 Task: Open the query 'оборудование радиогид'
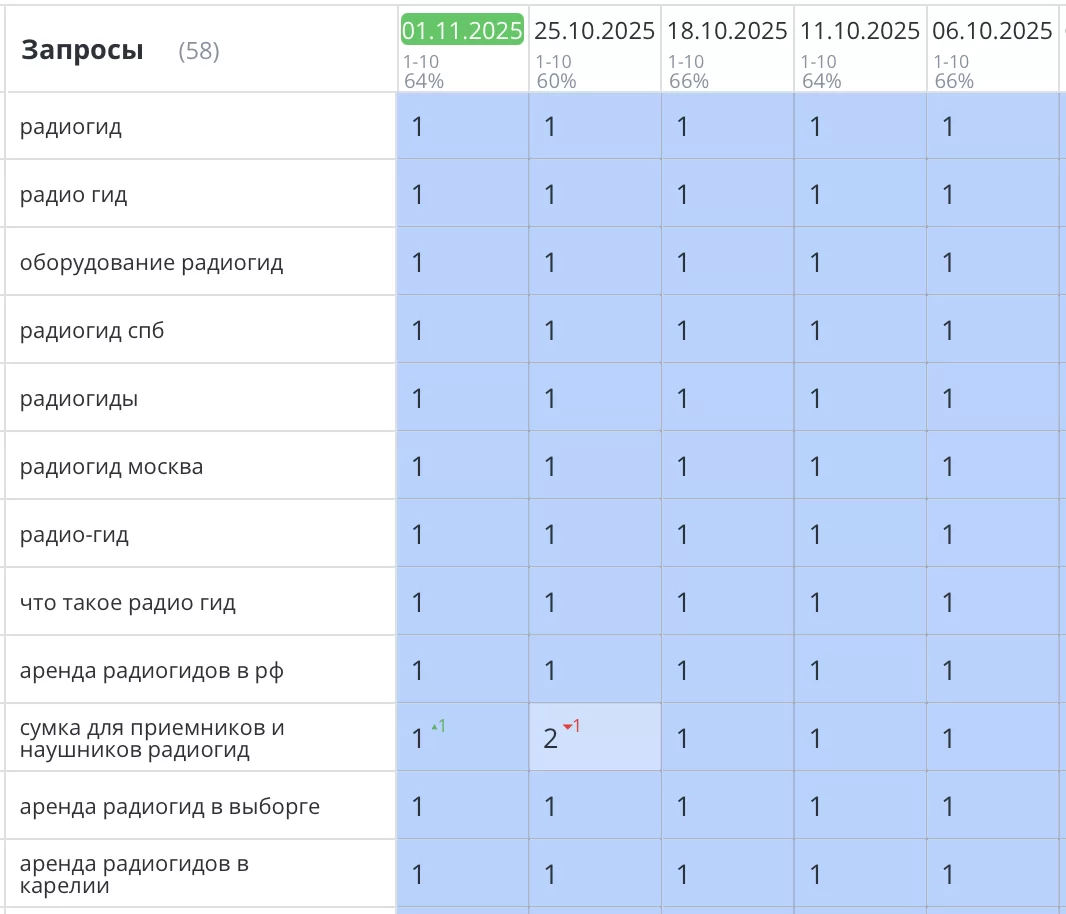click(x=151, y=263)
